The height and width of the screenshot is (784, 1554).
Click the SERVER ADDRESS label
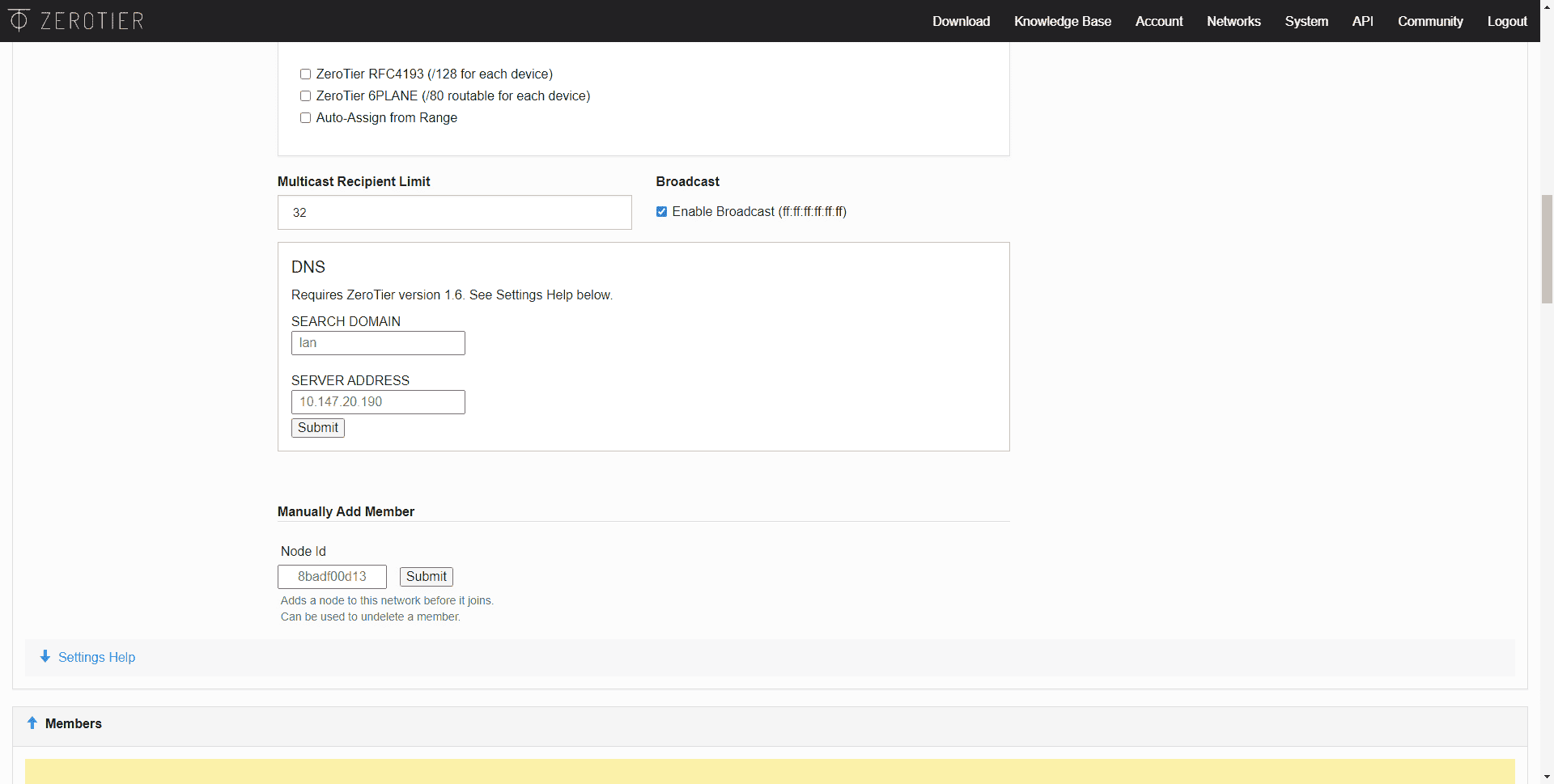(350, 380)
